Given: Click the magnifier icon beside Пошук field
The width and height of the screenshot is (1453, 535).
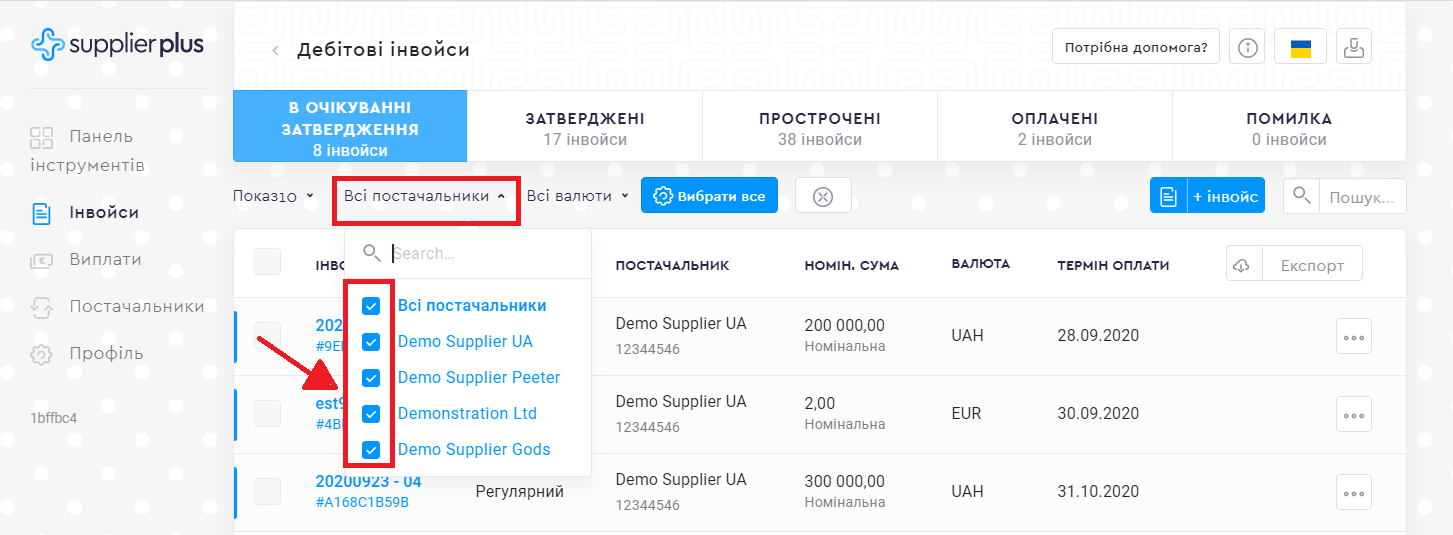Looking at the screenshot, I should [x=1301, y=196].
